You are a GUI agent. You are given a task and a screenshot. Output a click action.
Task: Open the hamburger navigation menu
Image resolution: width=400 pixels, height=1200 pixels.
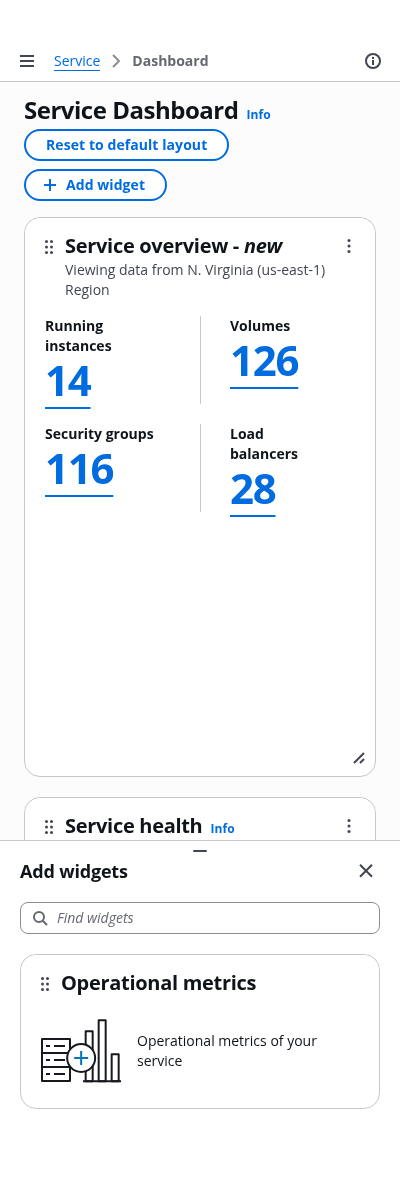pos(27,61)
